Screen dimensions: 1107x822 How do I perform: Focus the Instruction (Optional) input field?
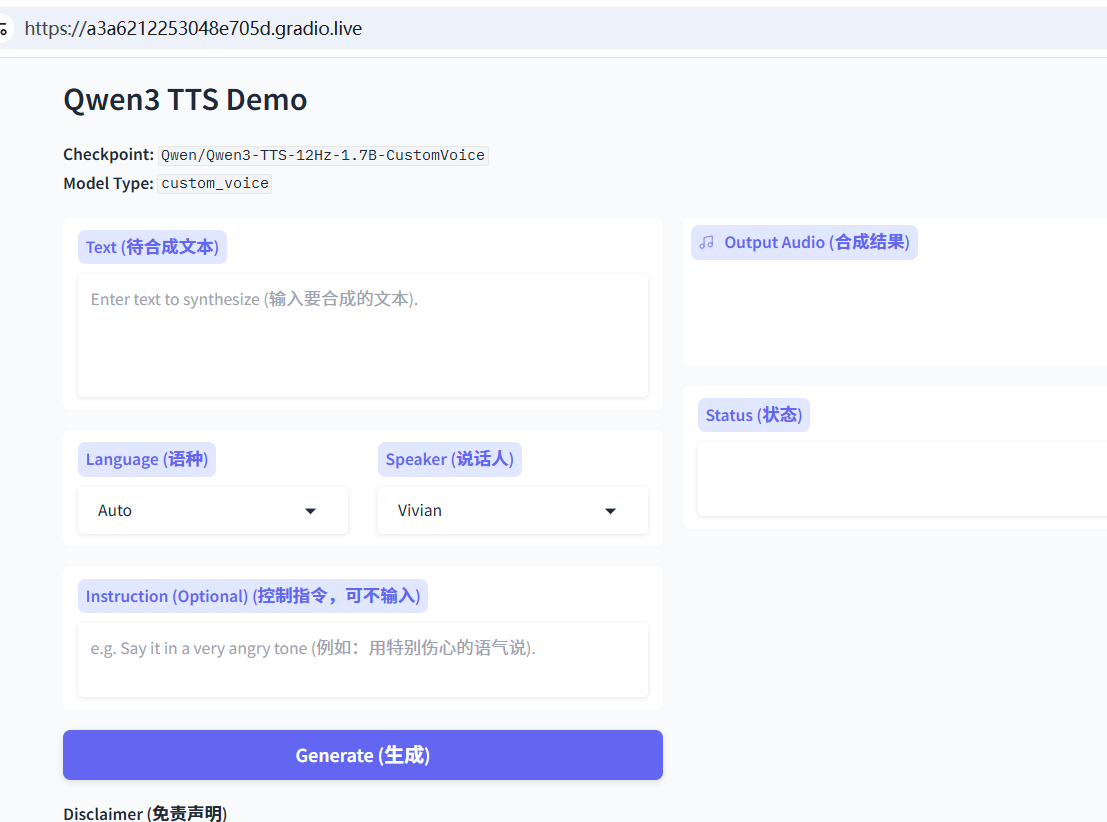(x=362, y=660)
